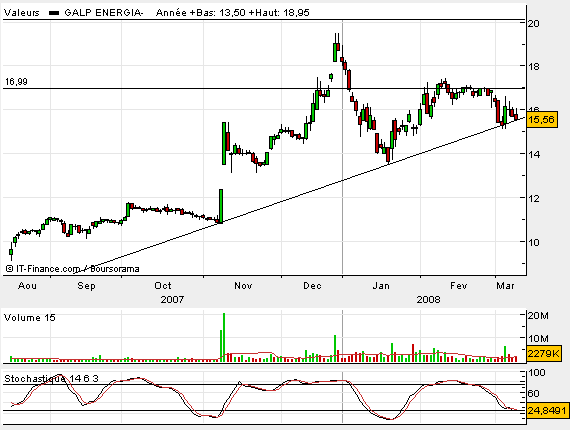Click the tallest green volume bar in late October
This screenshot has width=570, height=430.
pos(224,337)
